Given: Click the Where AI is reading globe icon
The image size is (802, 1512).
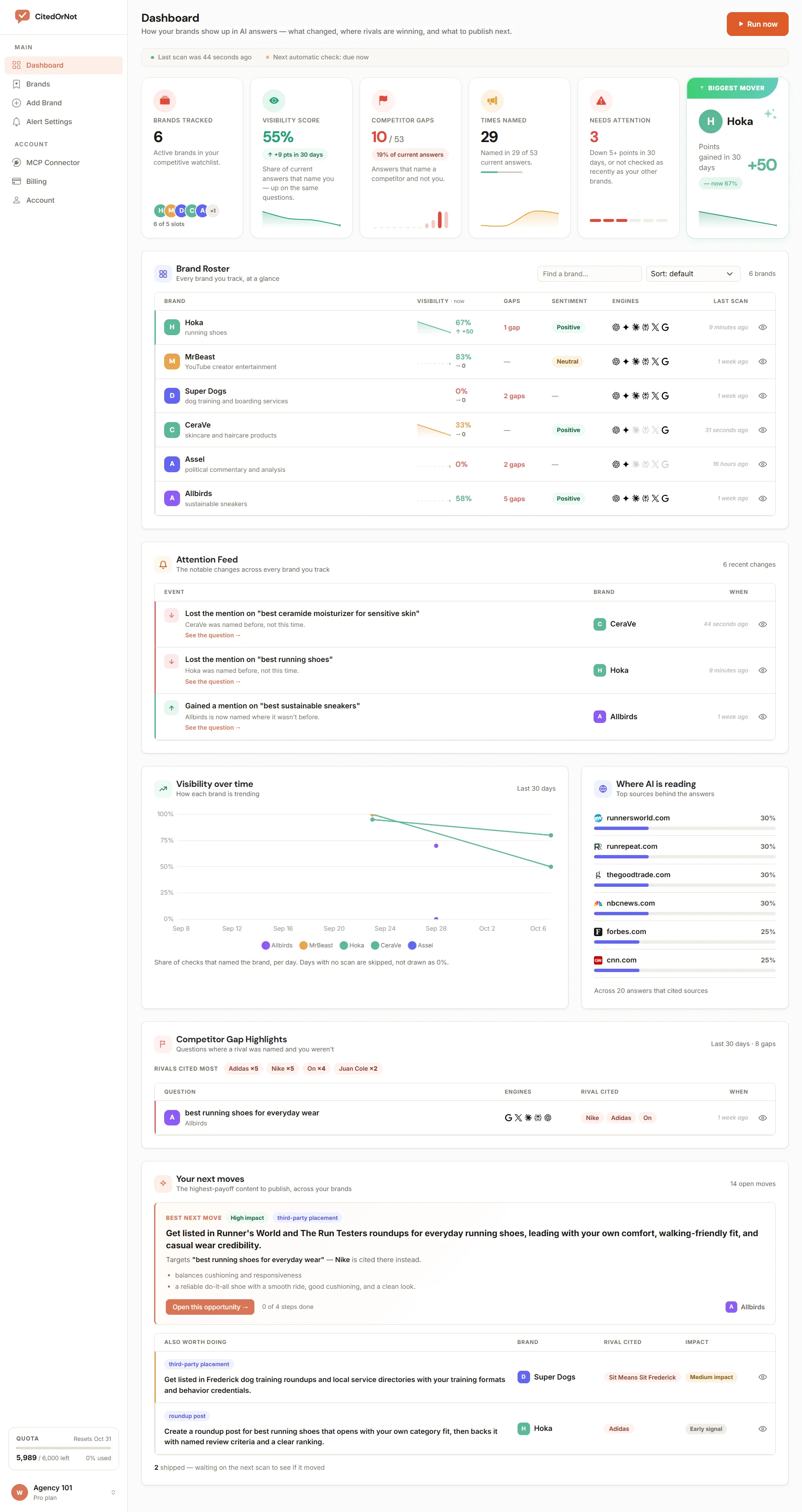Looking at the screenshot, I should 602,789.
